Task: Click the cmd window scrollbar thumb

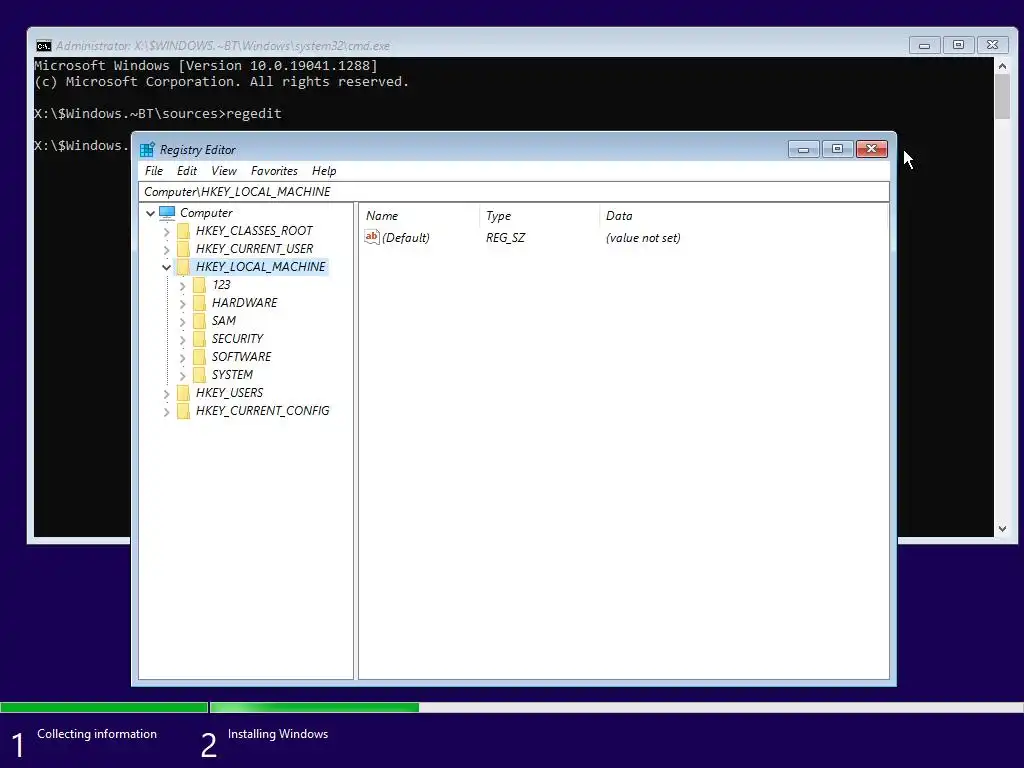Action: point(1002,97)
